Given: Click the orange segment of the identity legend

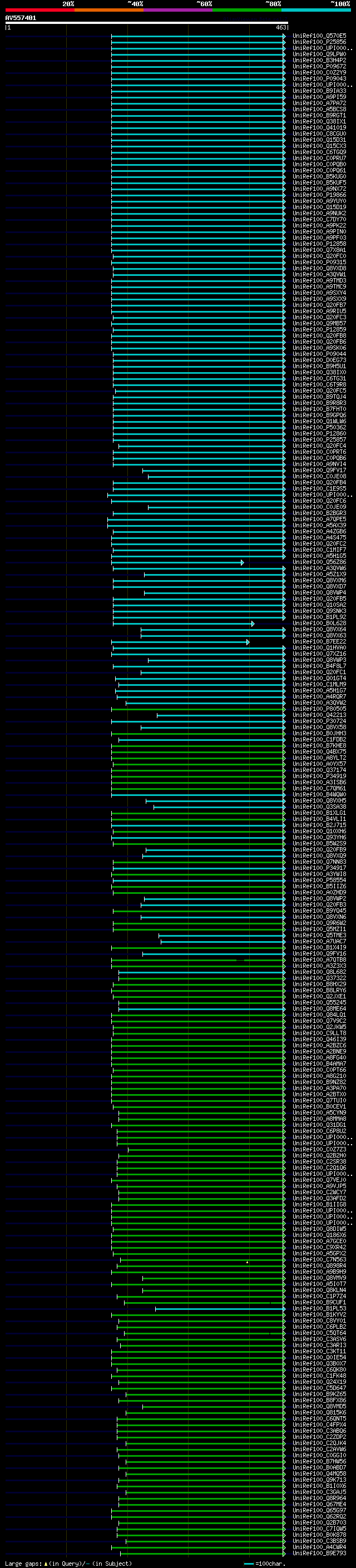Looking at the screenshot, I should point(109,10).
